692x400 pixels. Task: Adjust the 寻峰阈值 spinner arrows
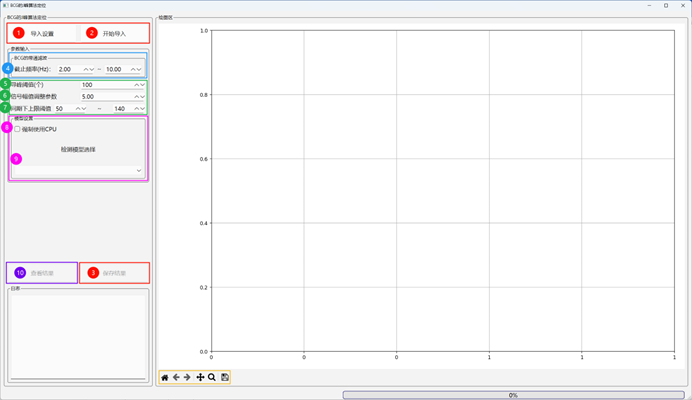(140, 85)
